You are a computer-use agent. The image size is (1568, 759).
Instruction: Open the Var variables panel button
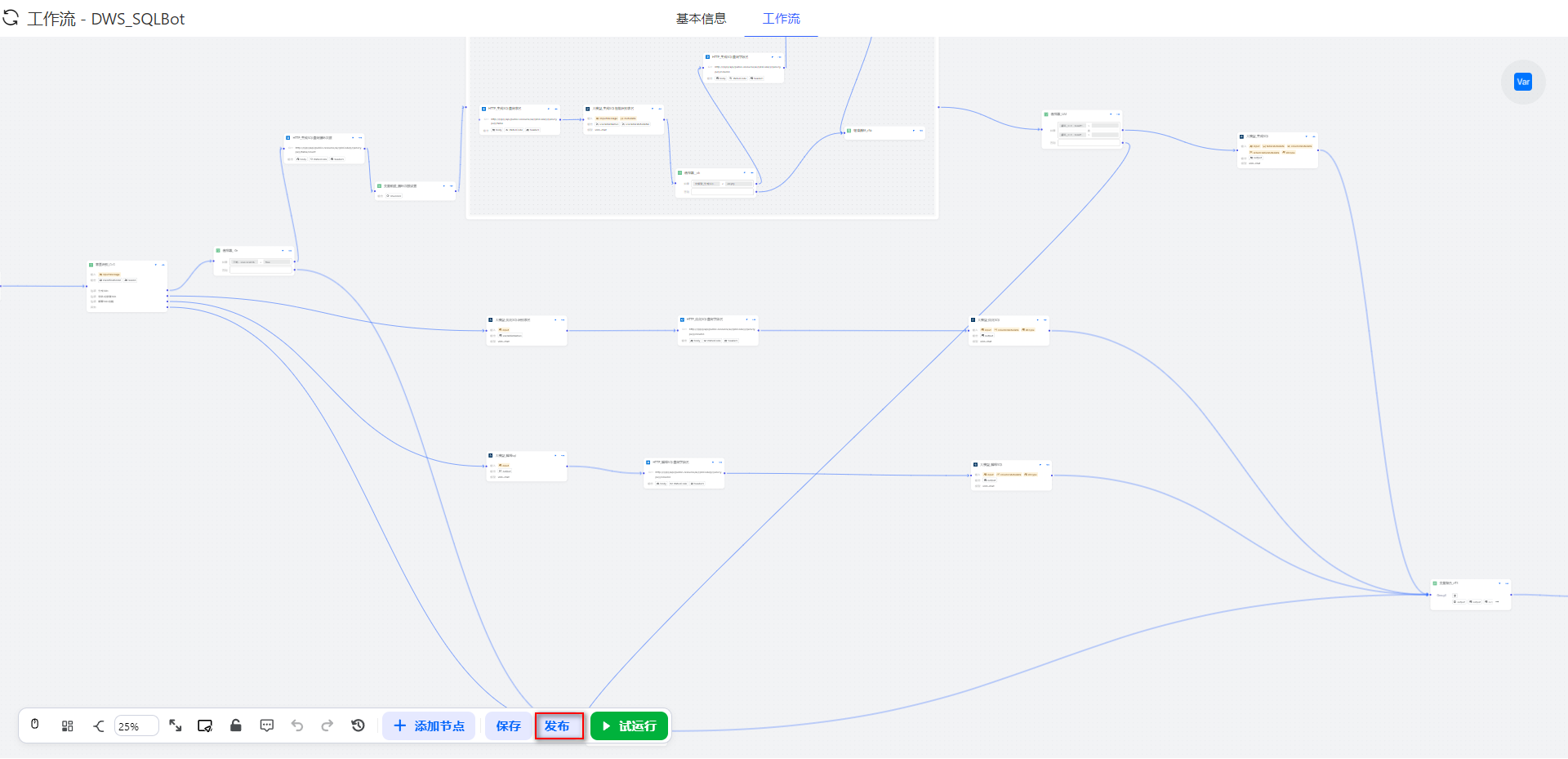tap(1523, 82)
